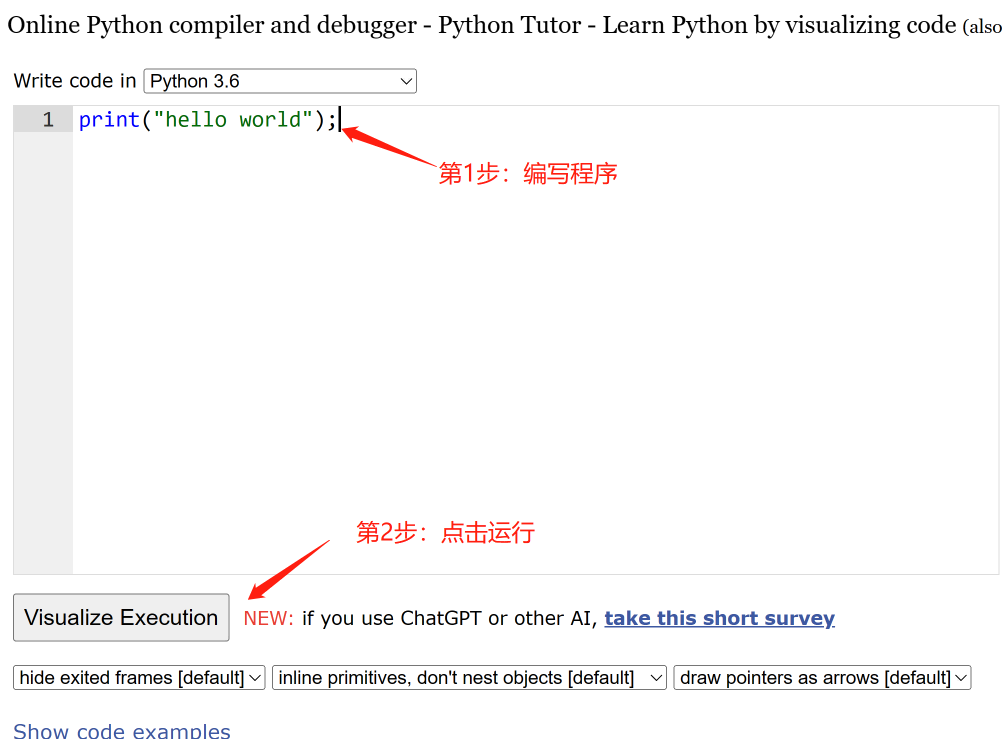Screen dimensions: 1006x739
Task: Click the NEW label text
Action: tap(268, 618)
